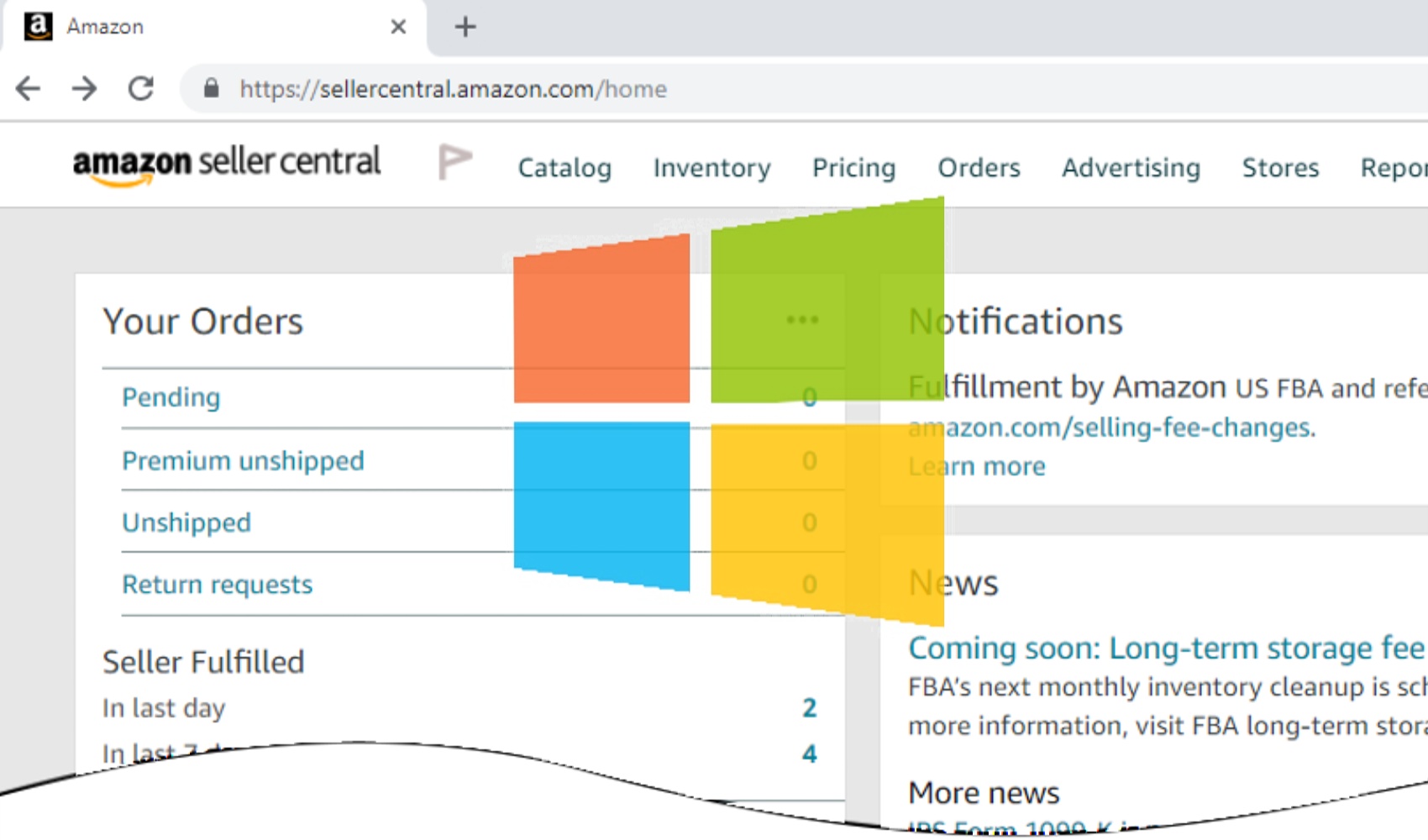This screenshot has width=1428, height=840.
Task: Open the Catalog menu
Action: click(x=564, y=168)
